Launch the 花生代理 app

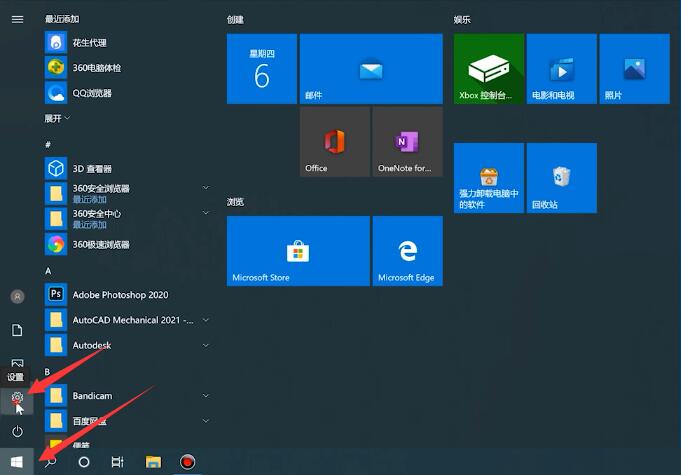coord(127,43)
